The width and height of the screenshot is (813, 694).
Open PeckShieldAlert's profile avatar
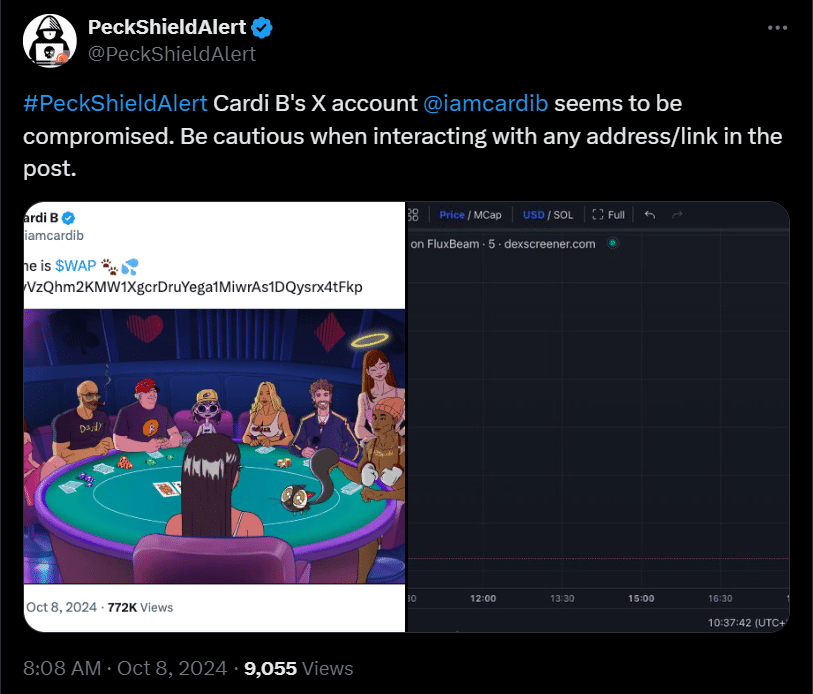49,40
